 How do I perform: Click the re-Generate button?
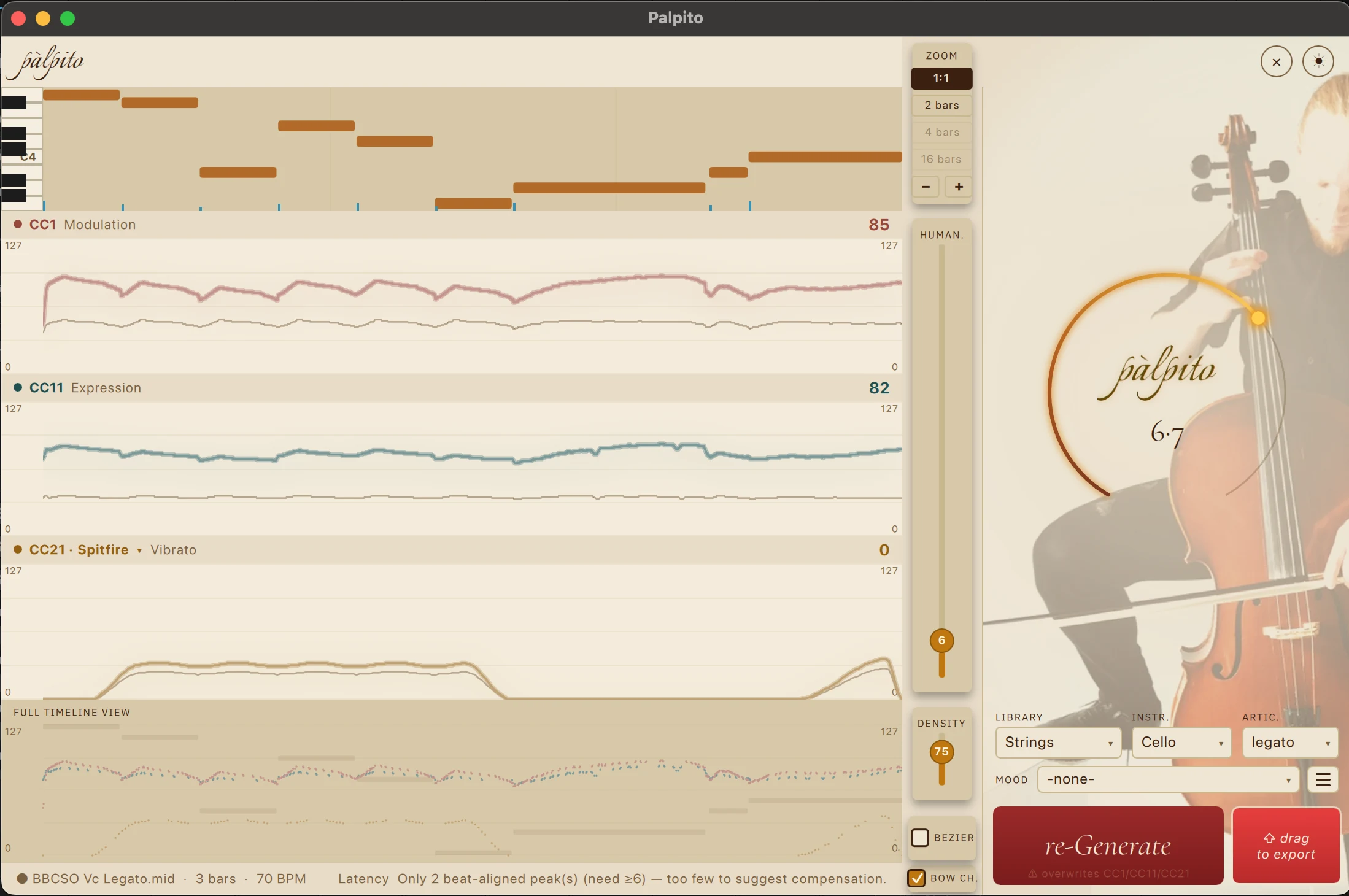tap(1108, 846)
